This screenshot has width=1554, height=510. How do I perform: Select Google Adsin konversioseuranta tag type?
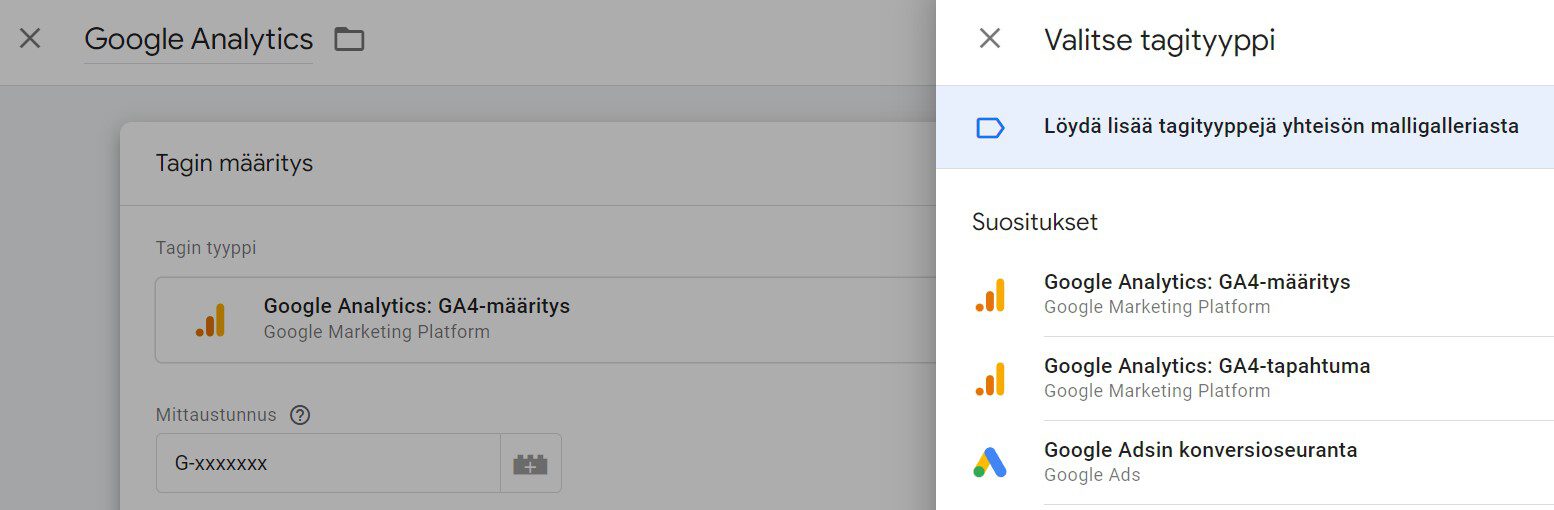tap(1200, 451)
